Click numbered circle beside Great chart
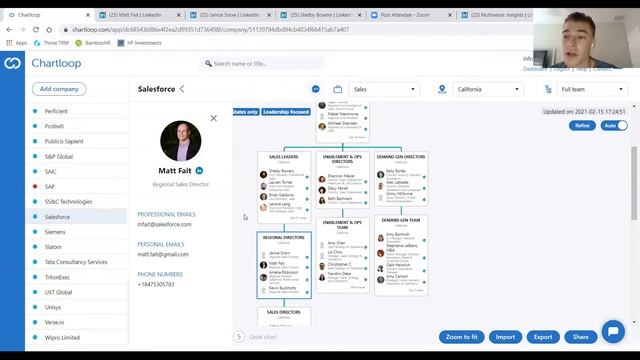 click(239, 337)
